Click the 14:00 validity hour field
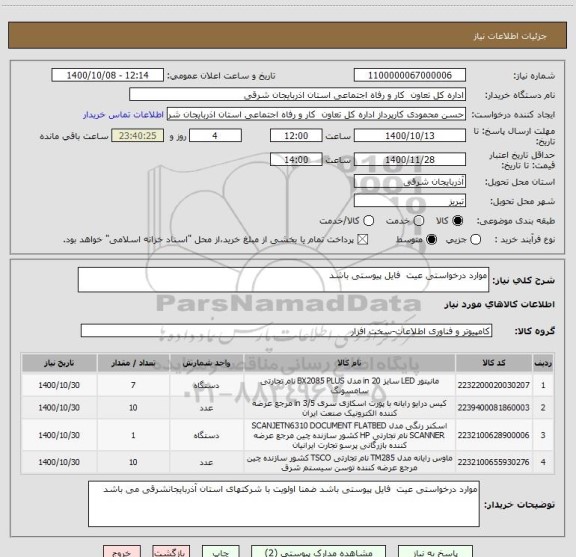The height and width of the screenshot is (557, 576). click(x=296, y=159)
